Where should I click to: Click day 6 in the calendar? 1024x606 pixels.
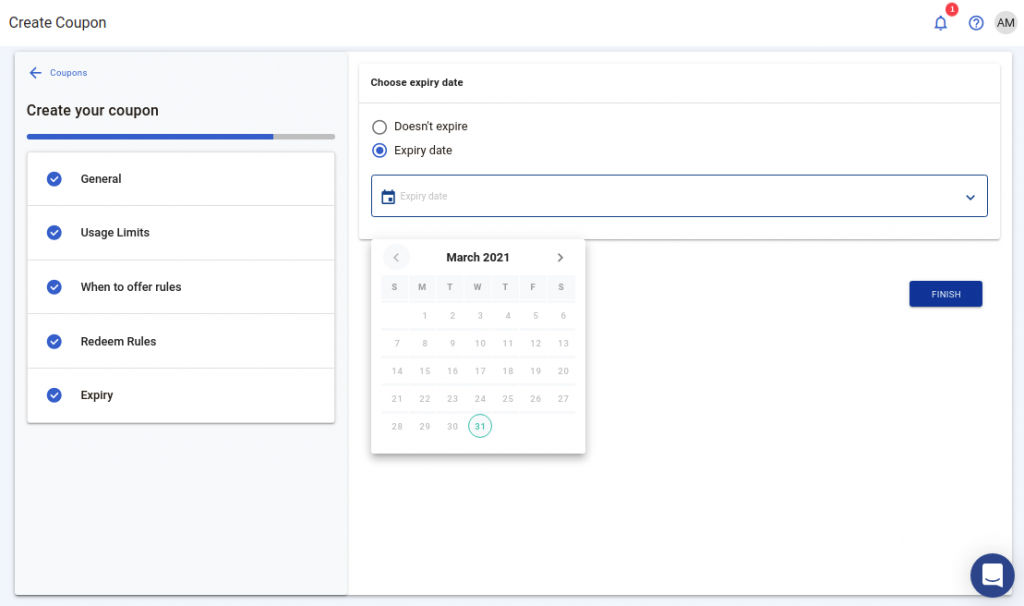point(563,315)
